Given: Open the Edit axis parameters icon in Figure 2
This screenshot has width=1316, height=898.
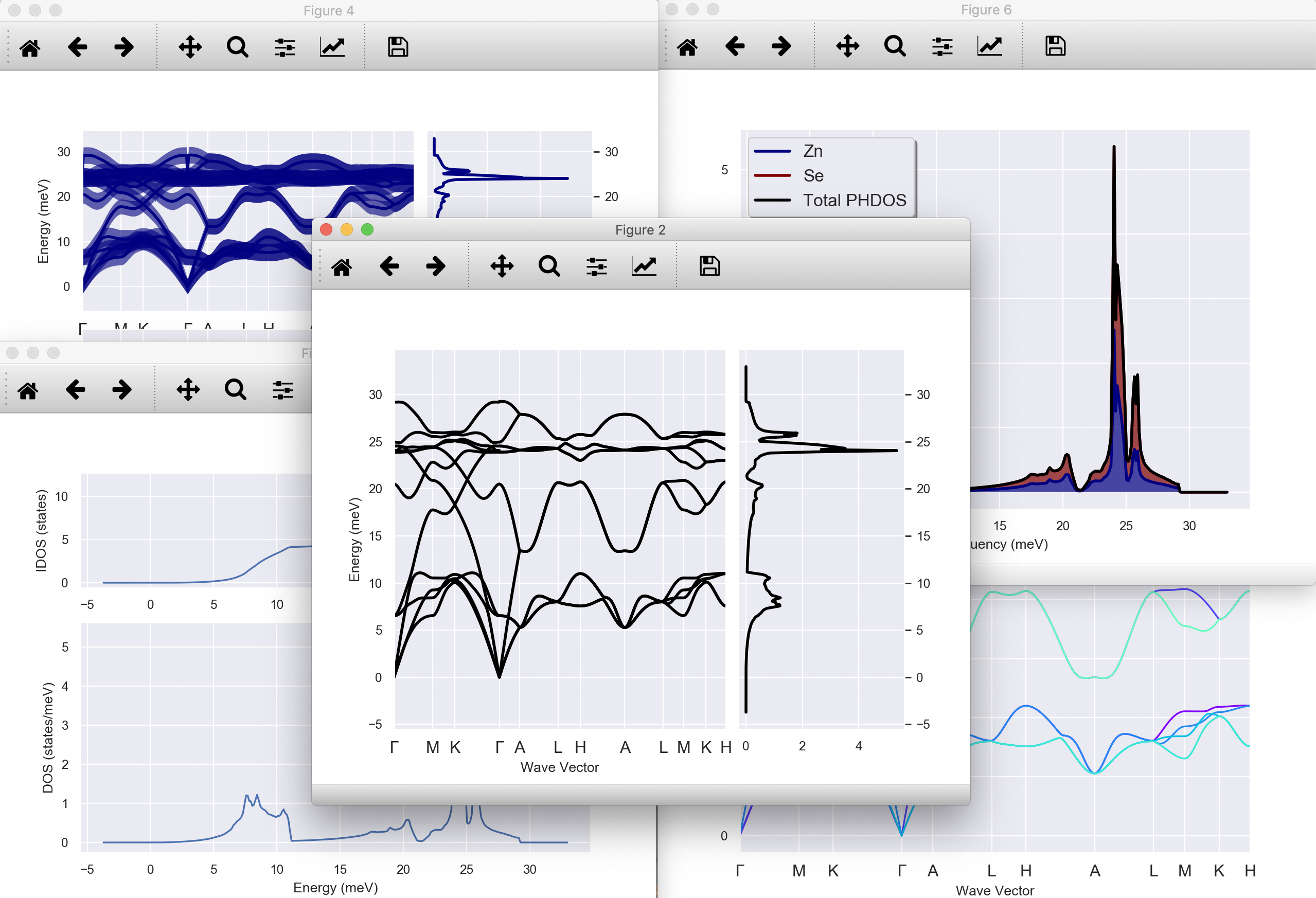Looking at the screenshot, I should tap(644, 266).
